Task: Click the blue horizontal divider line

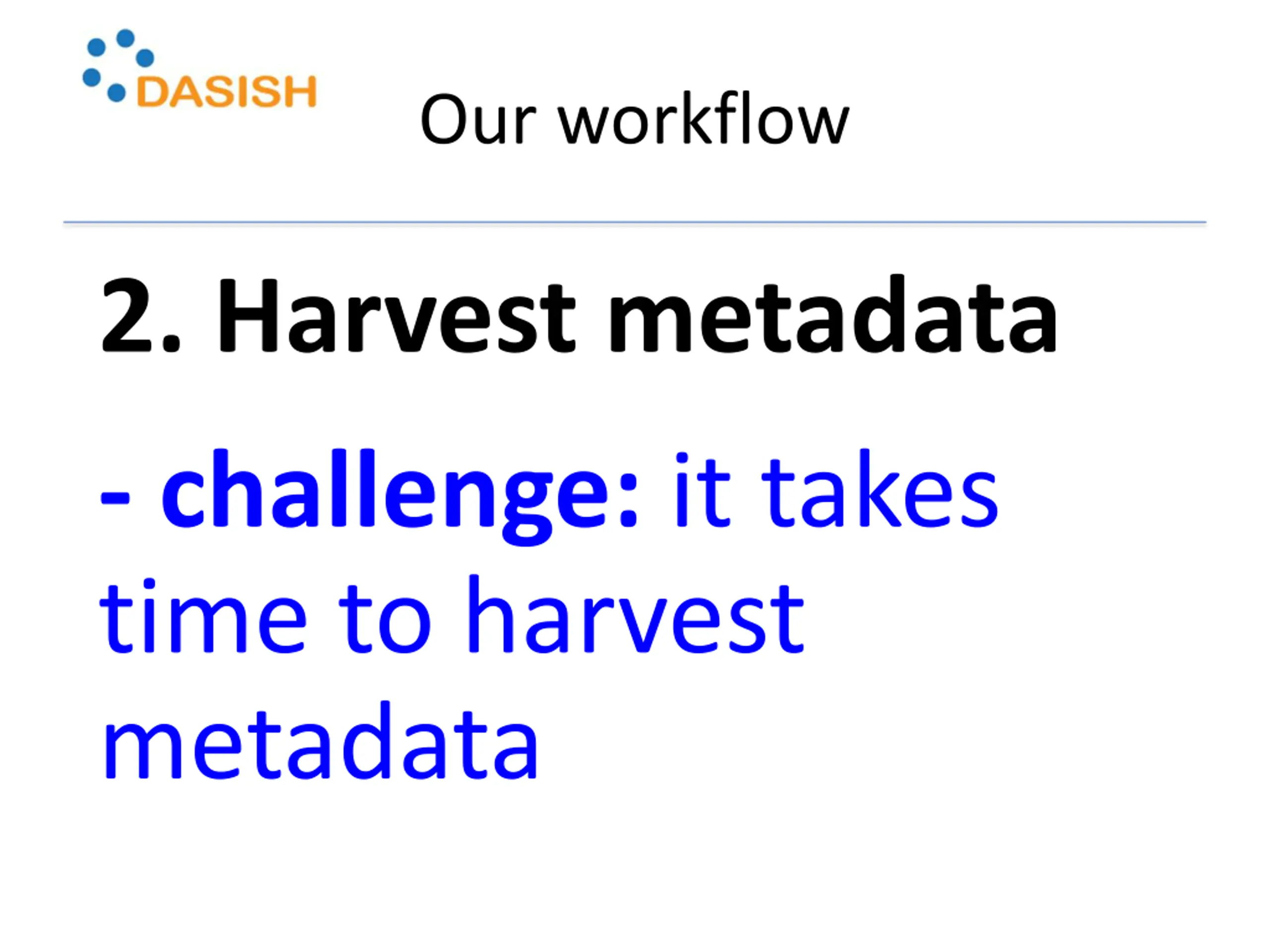Action: point(635,222)
